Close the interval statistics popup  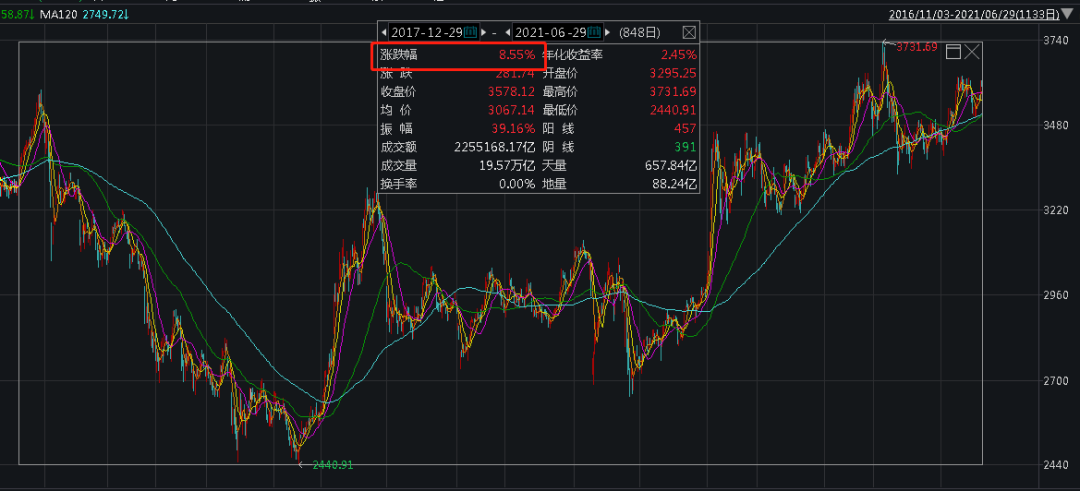click(689, 32)
